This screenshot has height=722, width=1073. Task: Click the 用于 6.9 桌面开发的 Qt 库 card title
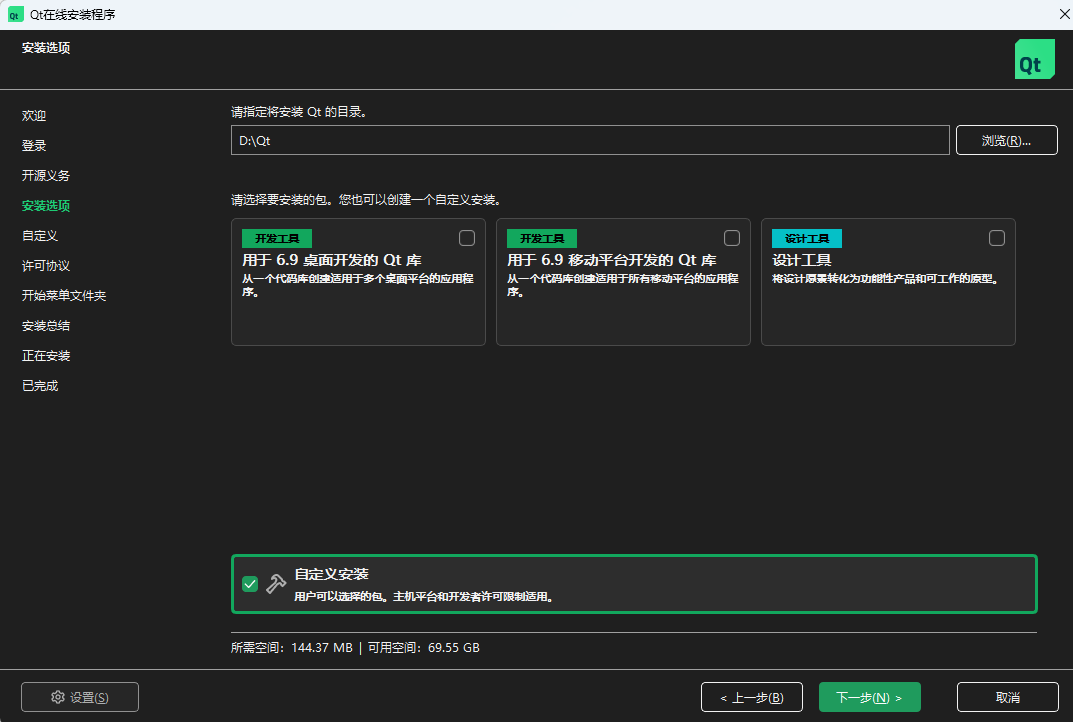[x=332, y=260]
